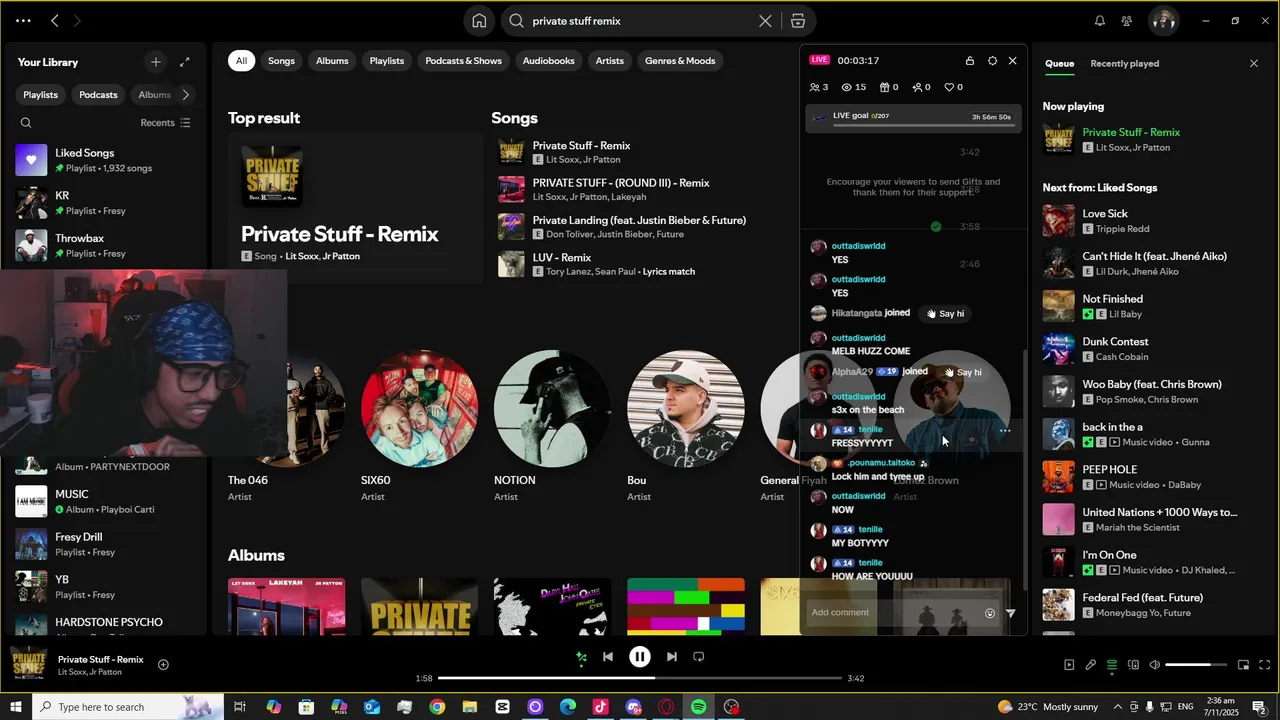Select the Artists search filter
Image resolution: width=1280 pixels, height=720 pixels.
coord(609,61)
